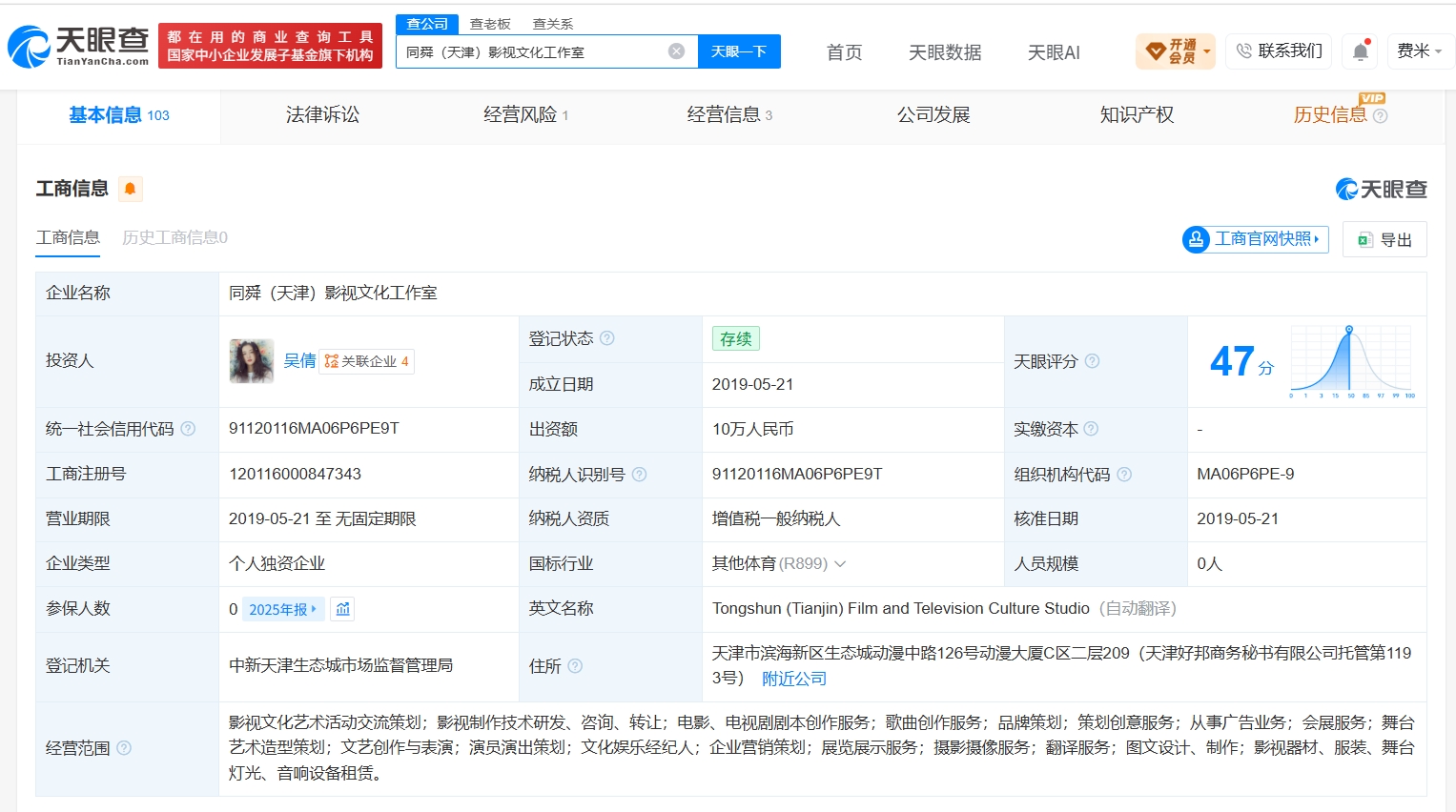Open the 经营信息 tab
This screenshot has height=812, width=1456.
click(729, 115)
